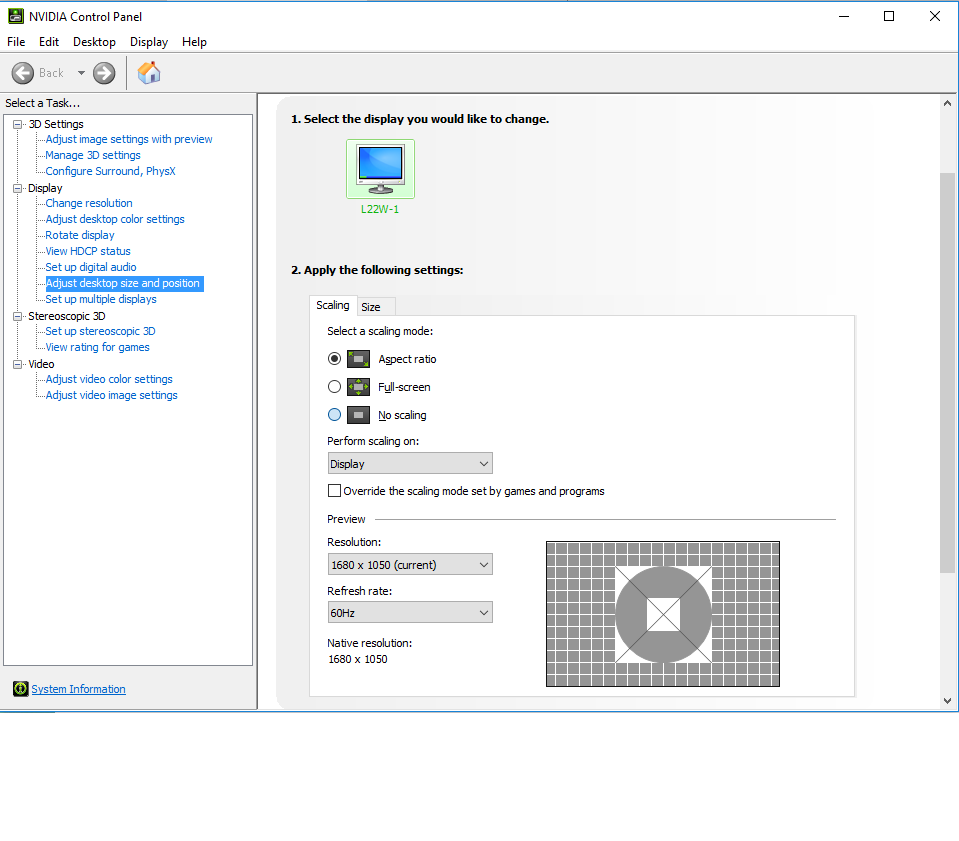Open View rating for games

[97, 347]
